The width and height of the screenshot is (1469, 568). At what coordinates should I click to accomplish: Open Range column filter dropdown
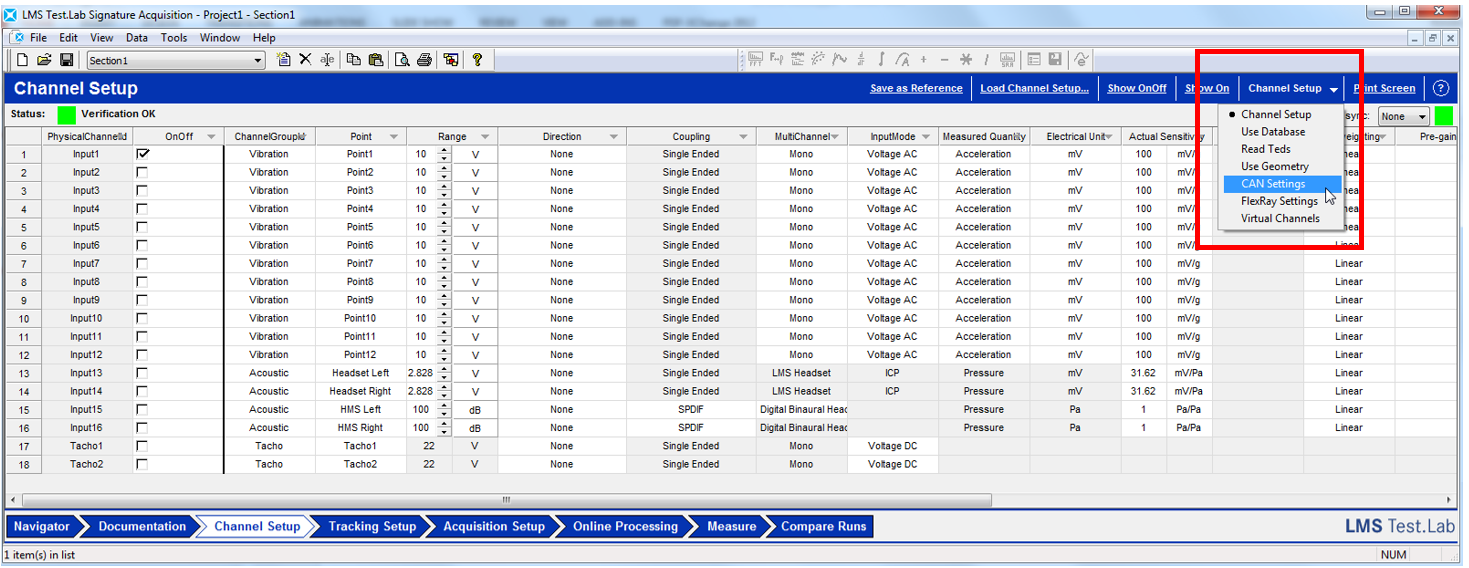click(x=485, y=136)
